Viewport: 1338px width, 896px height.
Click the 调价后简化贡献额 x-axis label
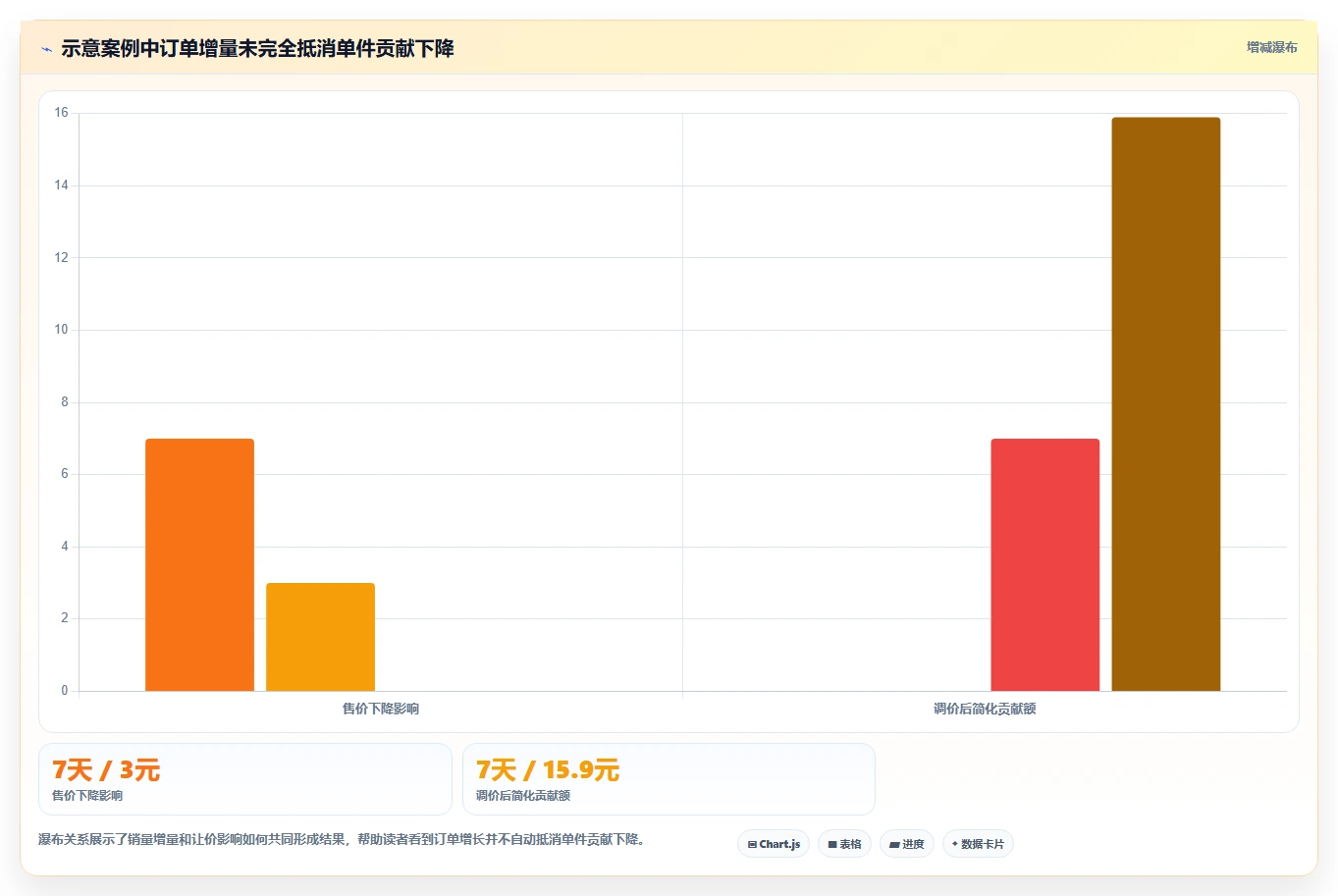pos(985,709)
